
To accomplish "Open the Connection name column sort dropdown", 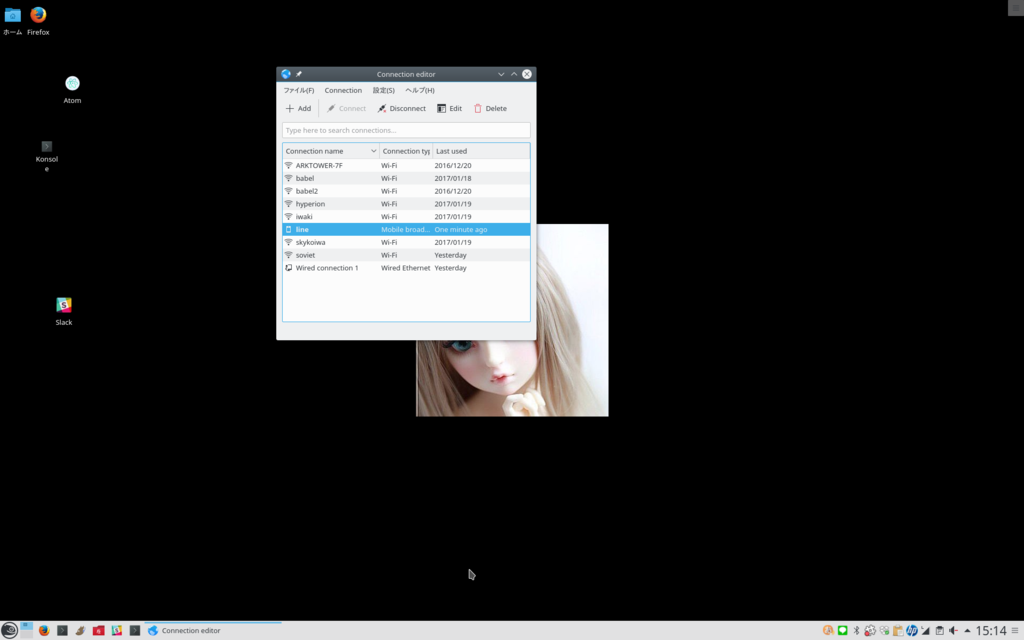I will 374,150.
